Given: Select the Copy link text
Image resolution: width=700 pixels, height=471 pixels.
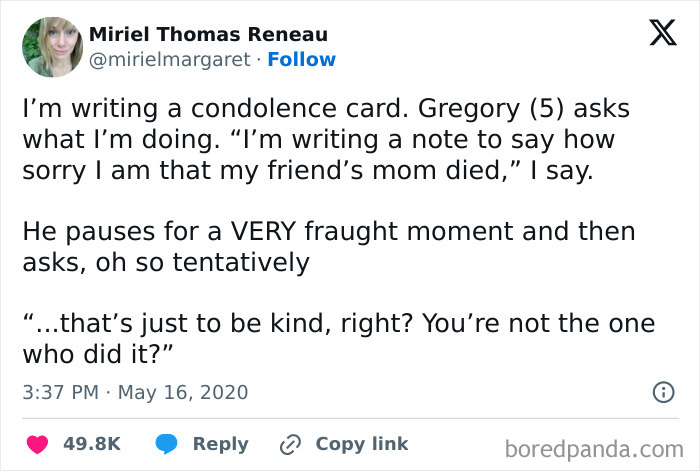Looking at the screenshot, I should (x=361, y=443).
